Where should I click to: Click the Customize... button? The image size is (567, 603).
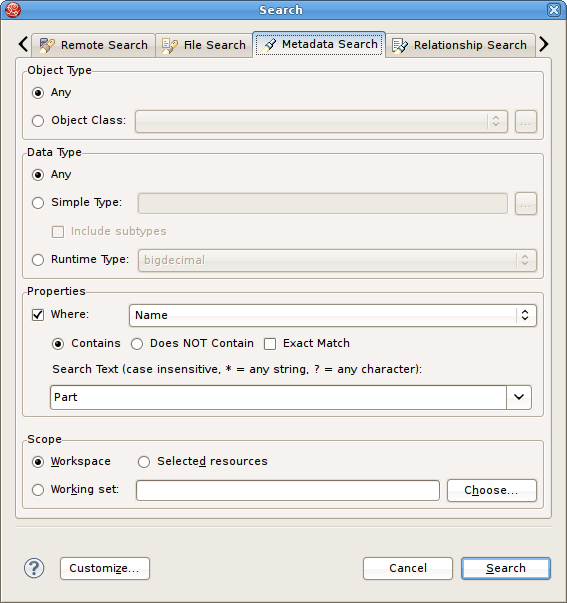pyautogui.click(x=105, y=568)
